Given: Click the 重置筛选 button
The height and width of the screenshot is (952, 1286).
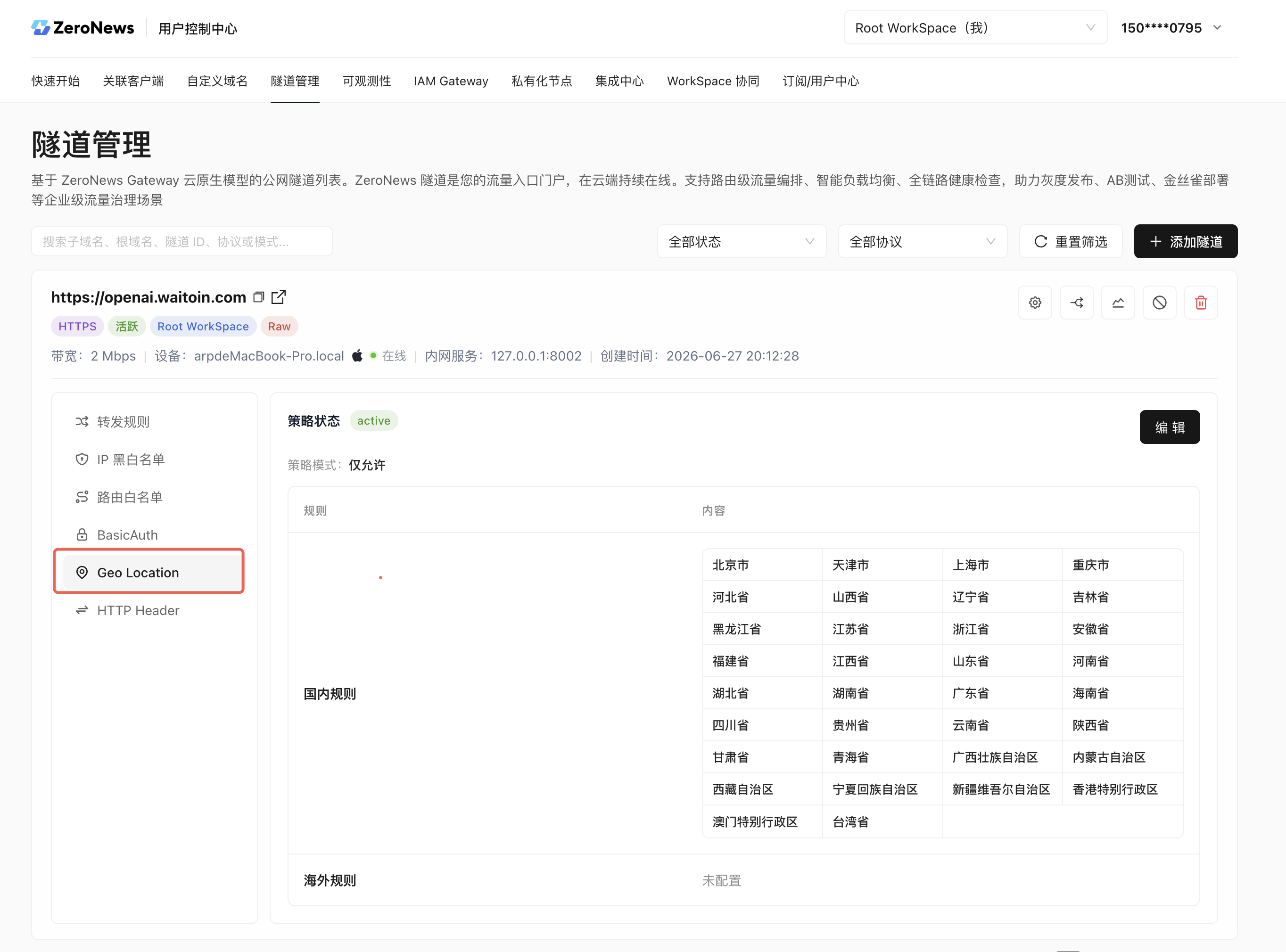Looking at the screenshot, I should [x=1071, y=241].
